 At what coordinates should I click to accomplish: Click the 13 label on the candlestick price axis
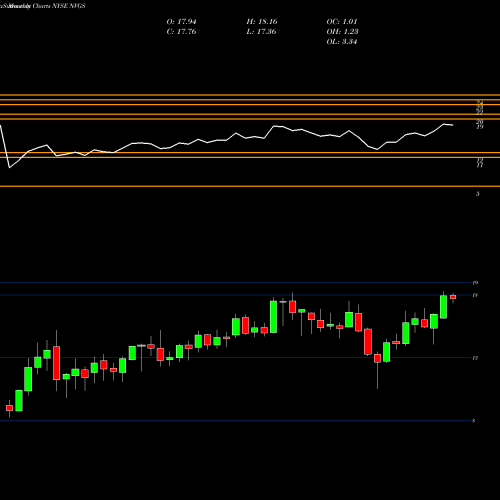(x=475, y=358)
